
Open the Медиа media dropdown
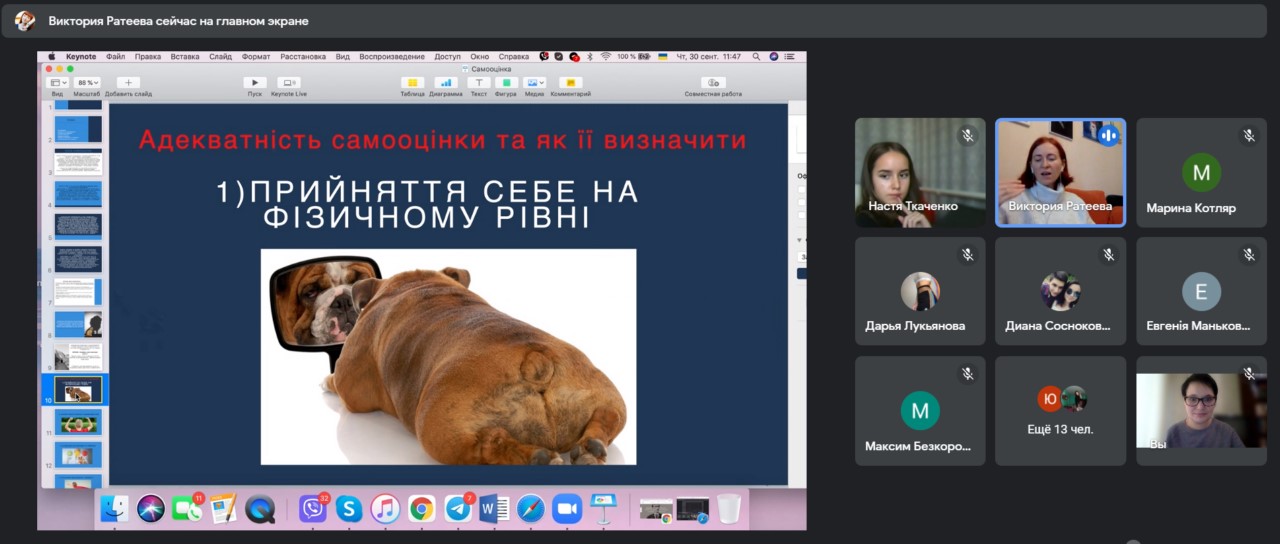click(x=534, y=83)
